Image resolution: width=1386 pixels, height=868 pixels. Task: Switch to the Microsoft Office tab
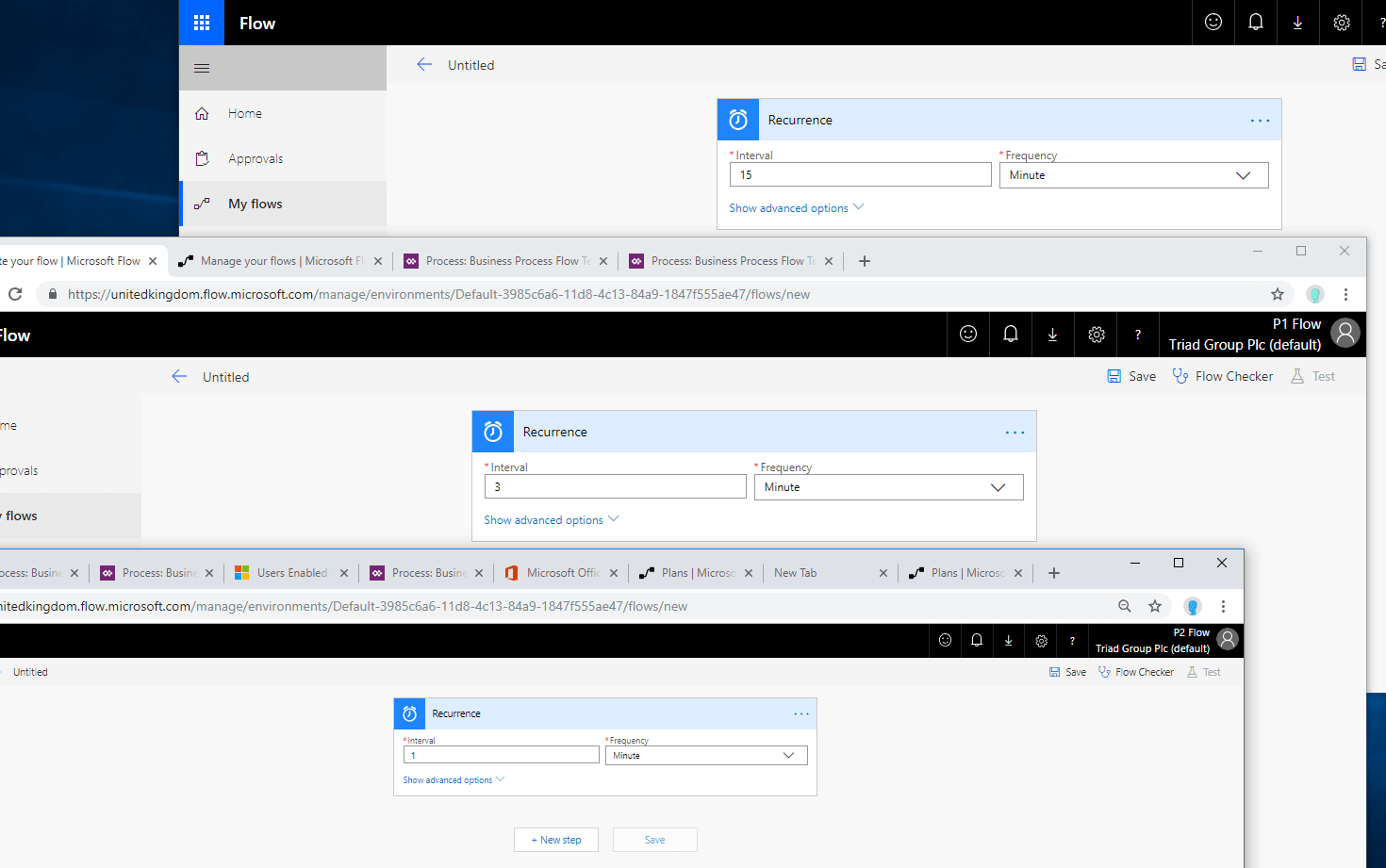point(562,573)
